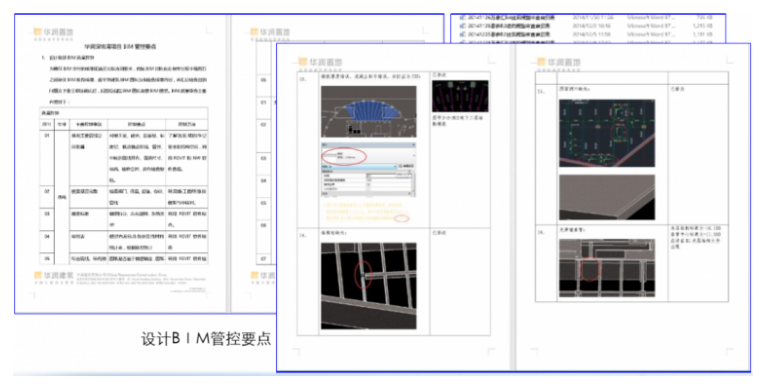
Task: Click table row number 03 in the left document
Action: [47, 213]
